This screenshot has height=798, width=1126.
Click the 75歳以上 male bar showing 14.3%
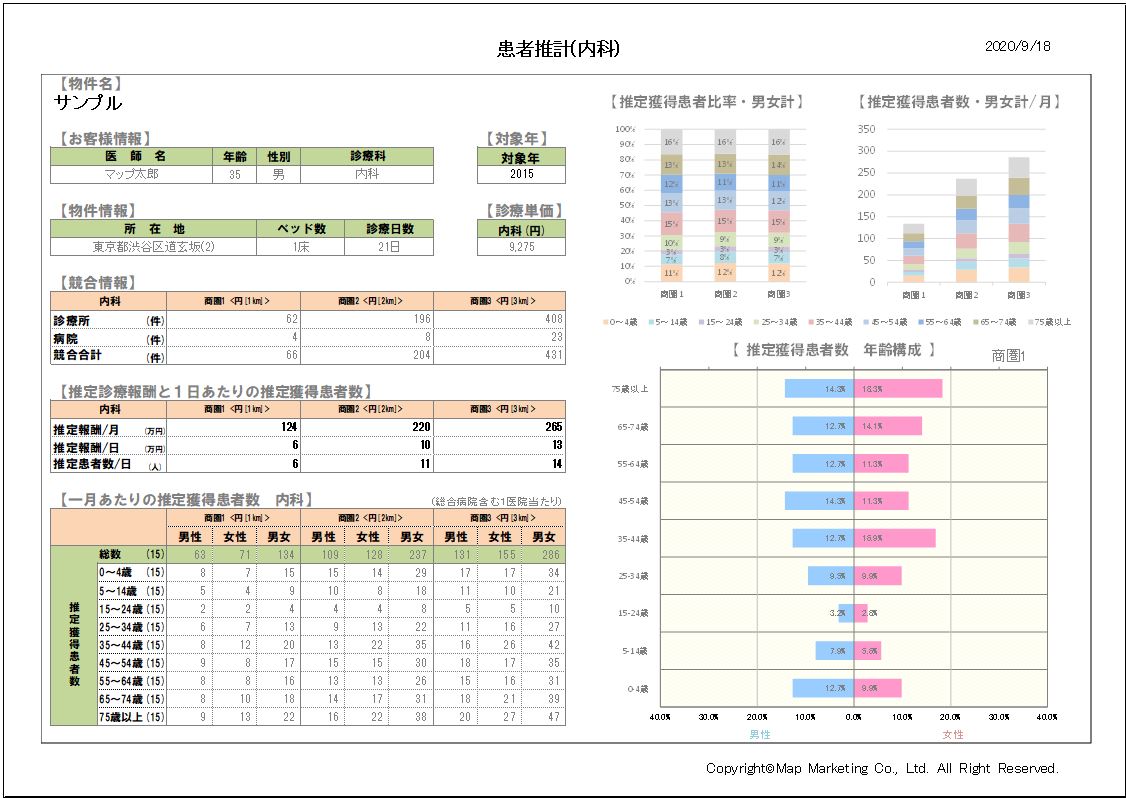(819, 389)
